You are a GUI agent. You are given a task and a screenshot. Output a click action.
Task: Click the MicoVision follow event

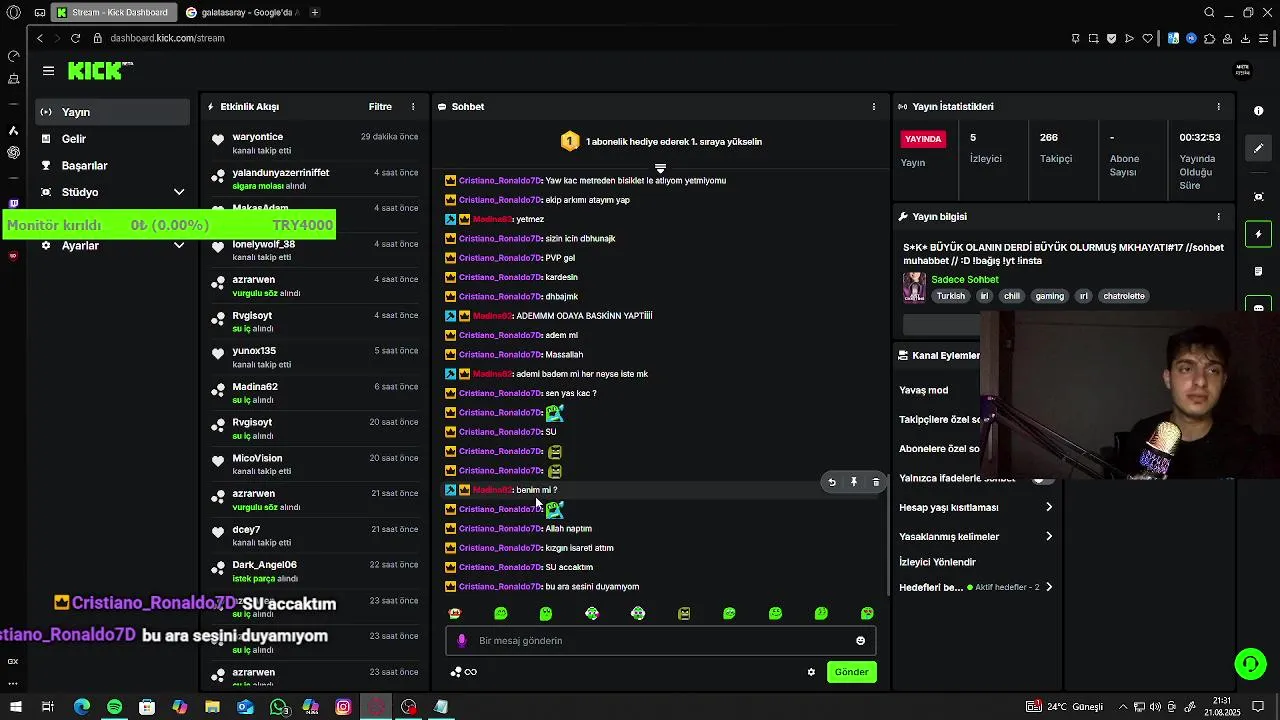(x=313, y=464)
